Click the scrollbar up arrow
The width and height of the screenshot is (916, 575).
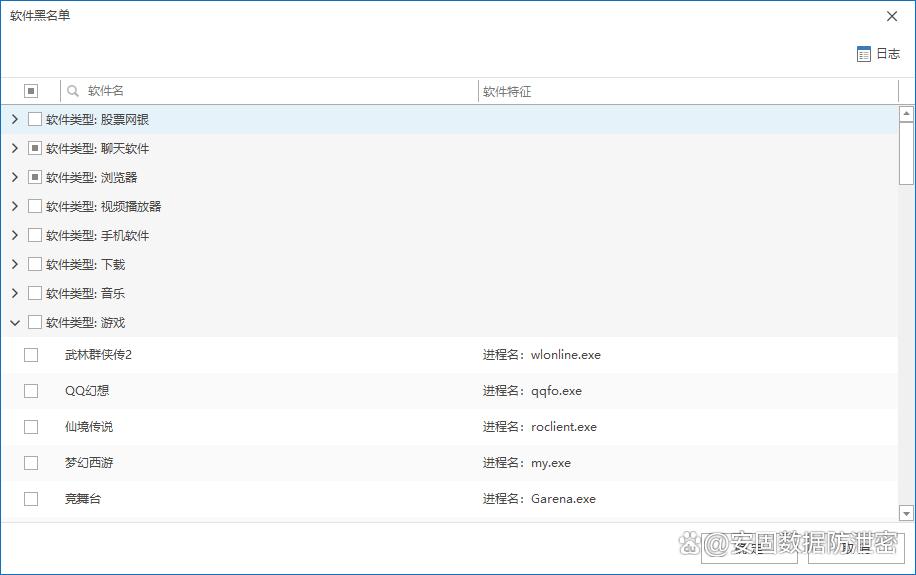pos(906,113)
